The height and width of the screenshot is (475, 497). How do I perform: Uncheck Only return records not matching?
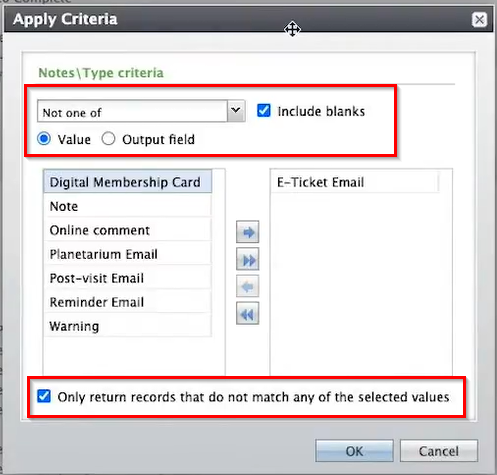coord(44,396)
